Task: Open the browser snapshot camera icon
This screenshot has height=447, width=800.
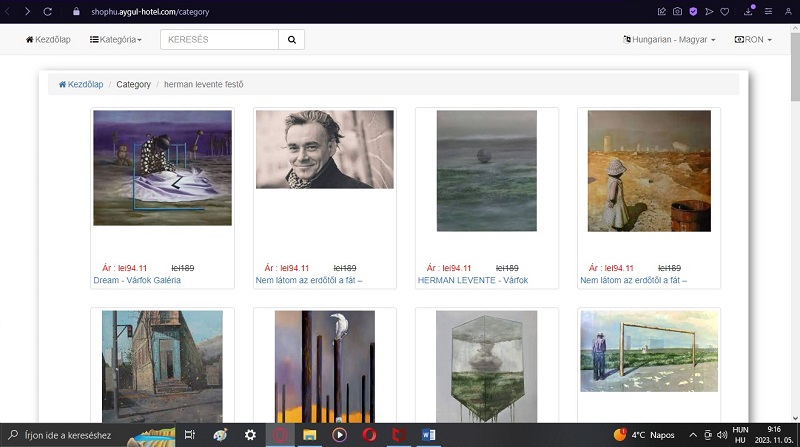Action: [x=677, y=11]
